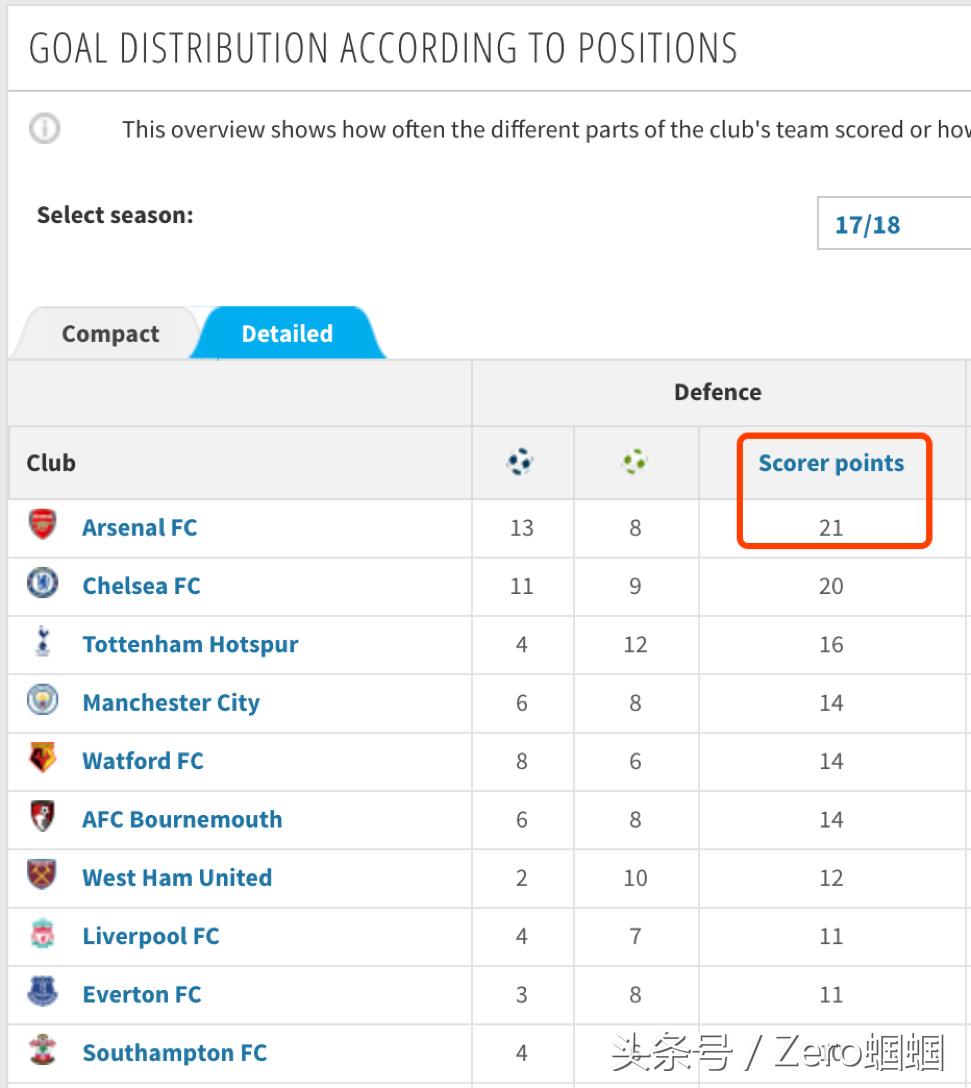Image resolution: width=971 pixels, height=1088 pixels.
Task: Sort by Scorer points column header
Action: [x=831, y=463]
